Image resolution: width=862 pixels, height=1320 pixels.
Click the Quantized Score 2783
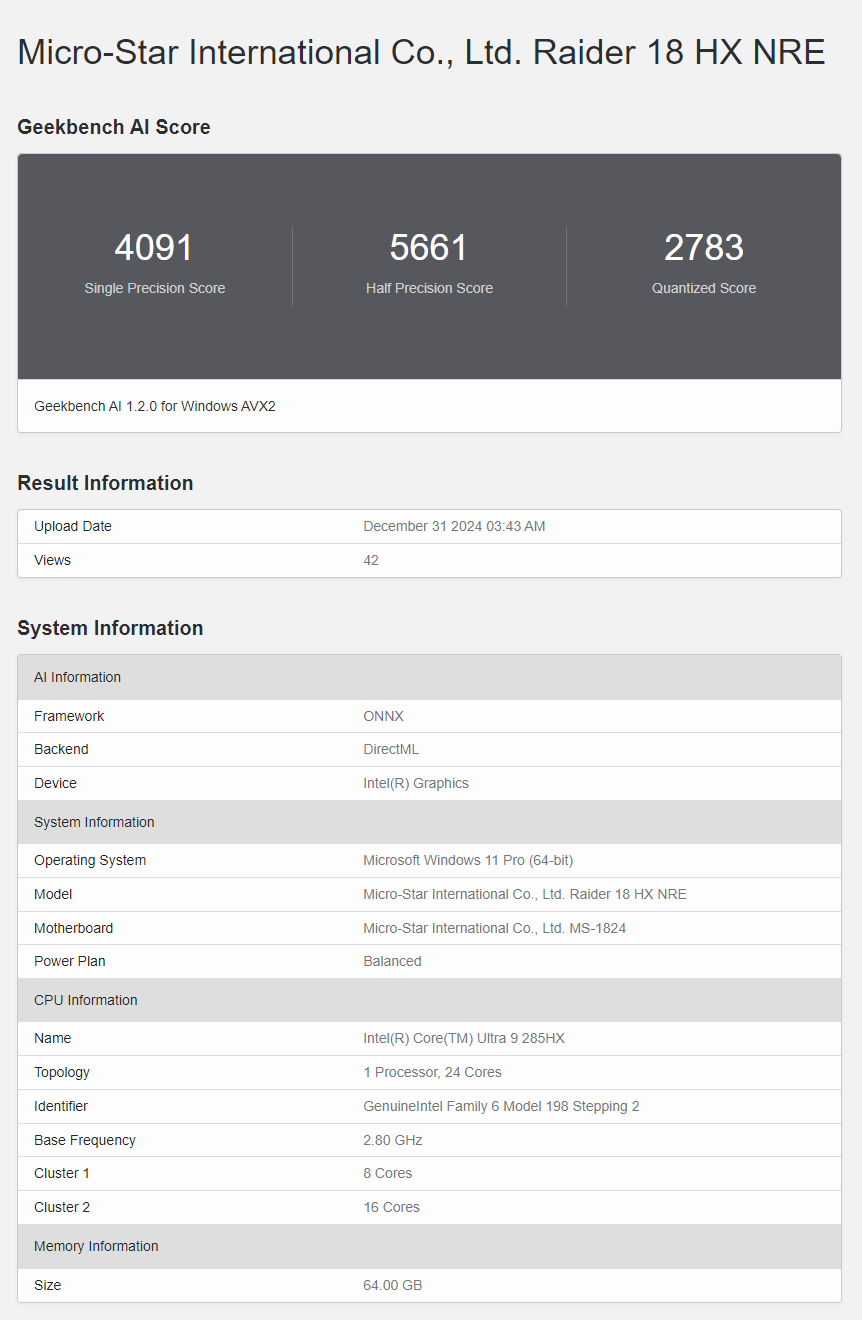(x=703, y=247)
